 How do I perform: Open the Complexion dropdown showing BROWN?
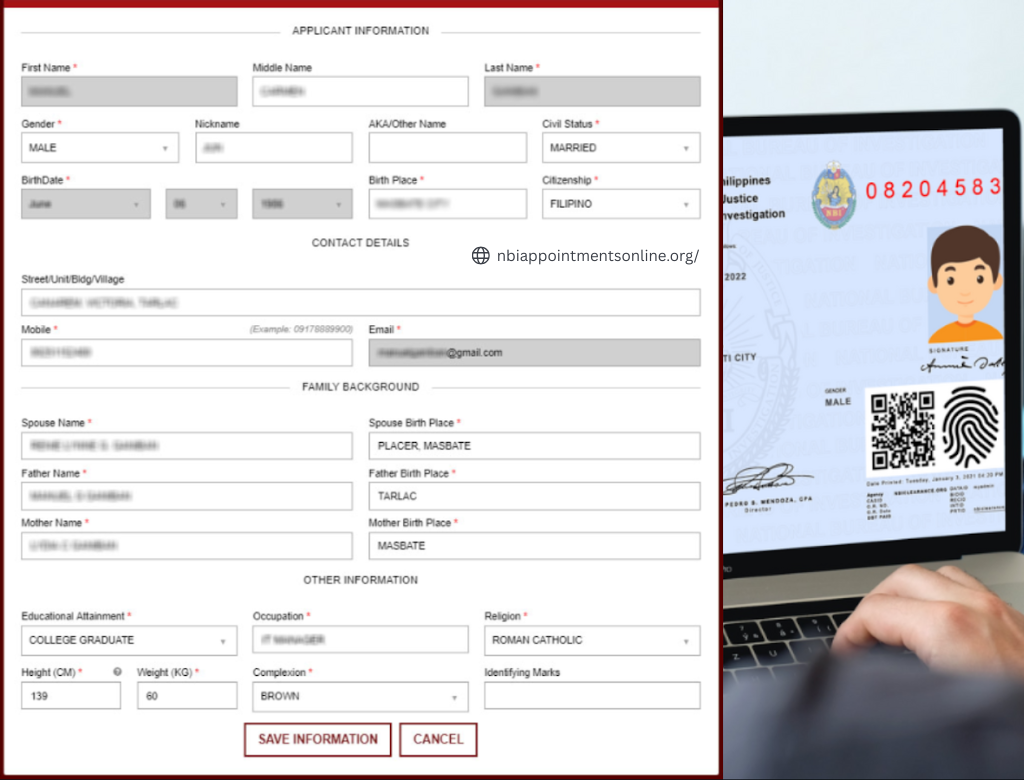coord(359,696)
